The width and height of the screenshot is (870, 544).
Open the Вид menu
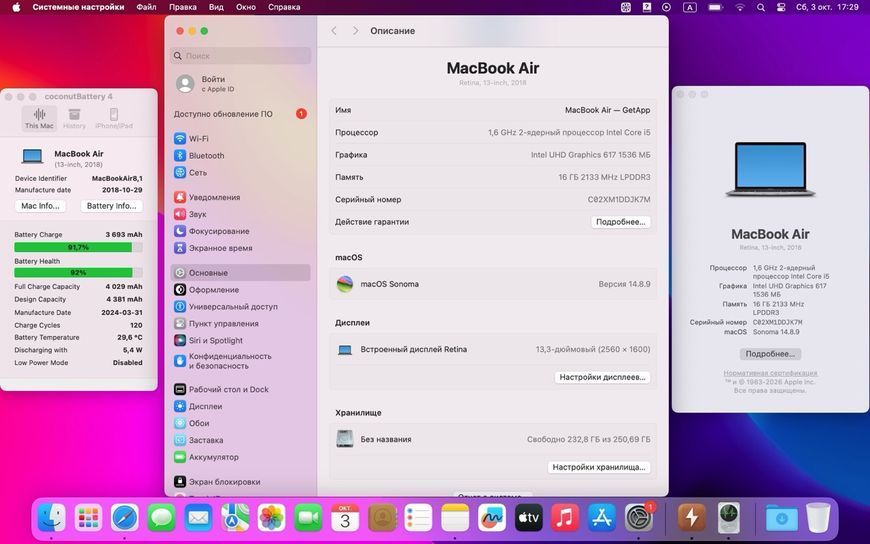216,7
